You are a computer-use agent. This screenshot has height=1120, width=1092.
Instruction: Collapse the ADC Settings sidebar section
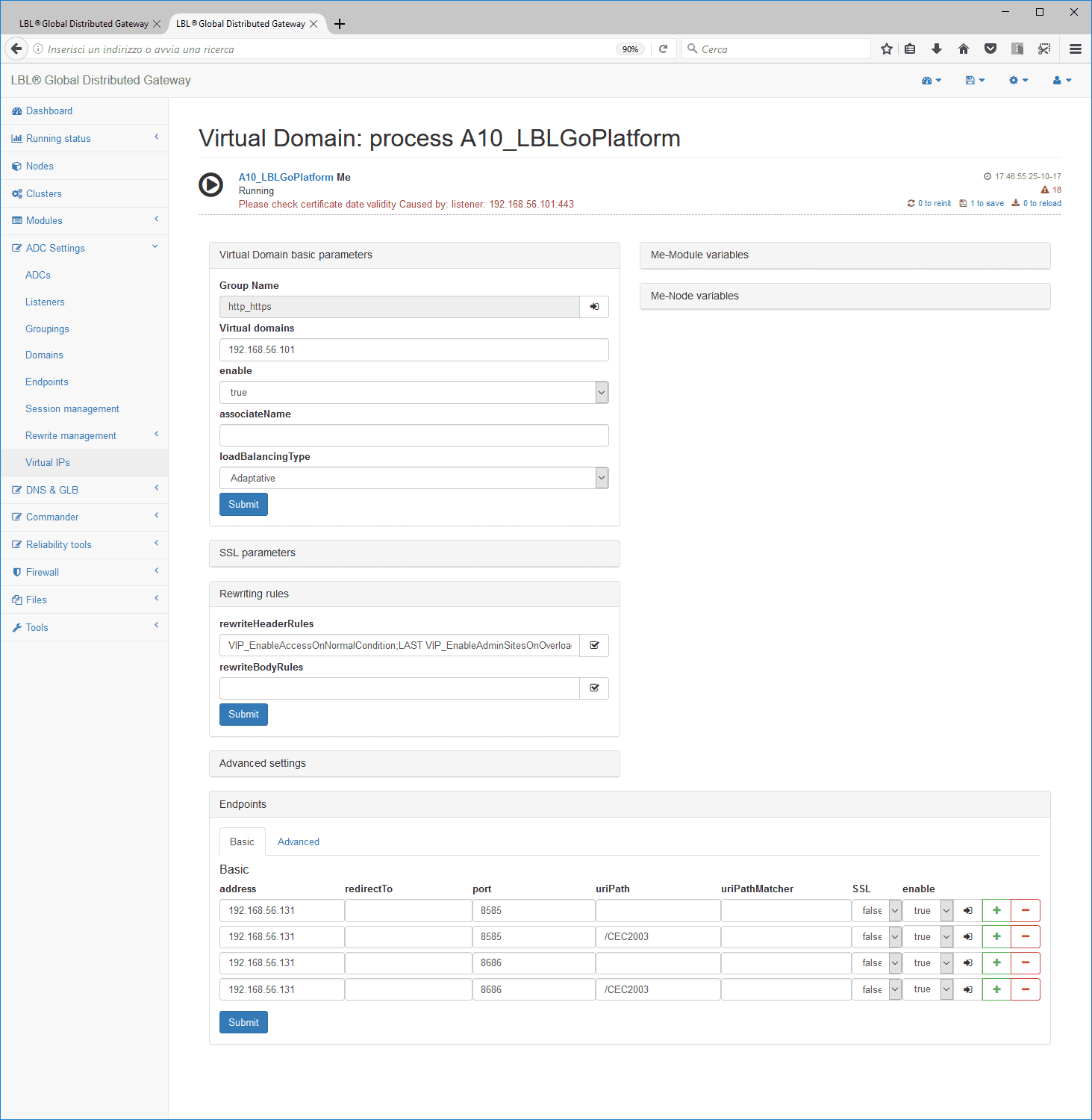tap(84, 248)
